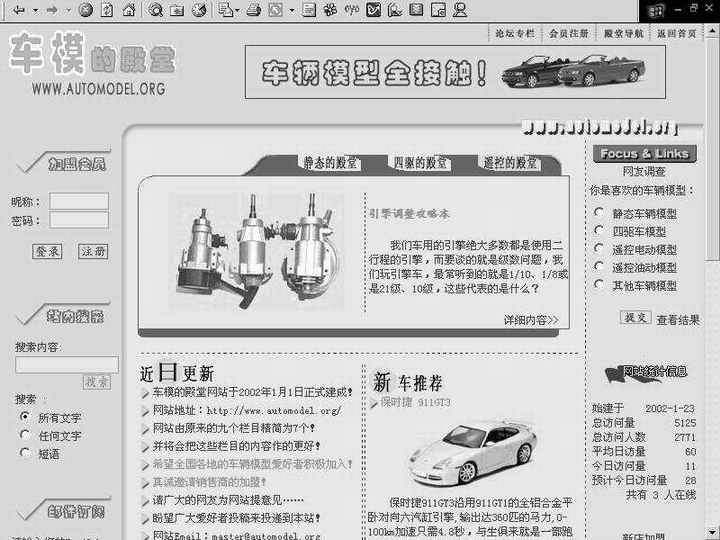Select 静态车辆模型 poll option
The height and width of the screenshot is (540, 720).
(x=599, y=212)
